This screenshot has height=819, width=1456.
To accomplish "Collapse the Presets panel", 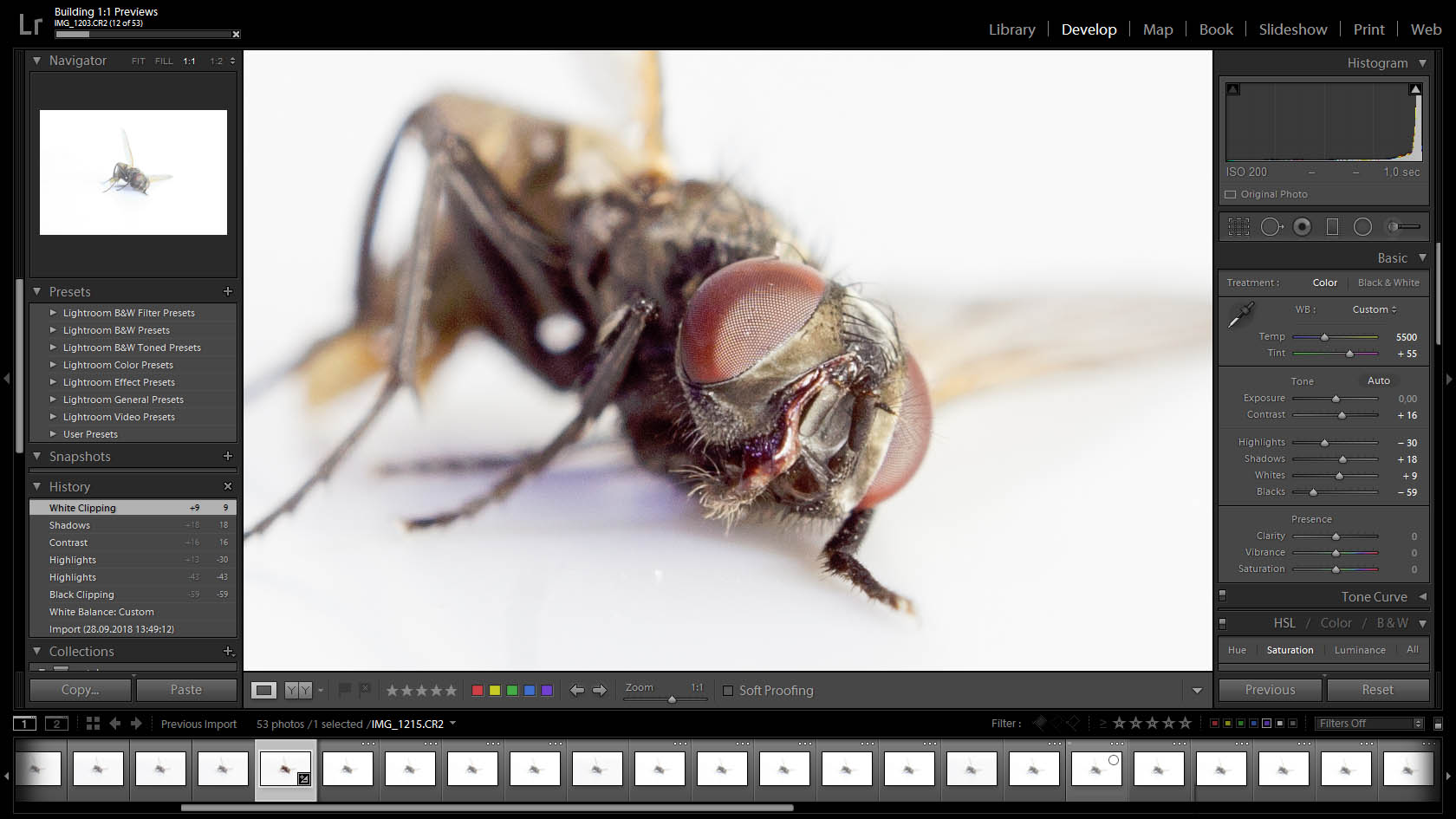I will 36,291.
